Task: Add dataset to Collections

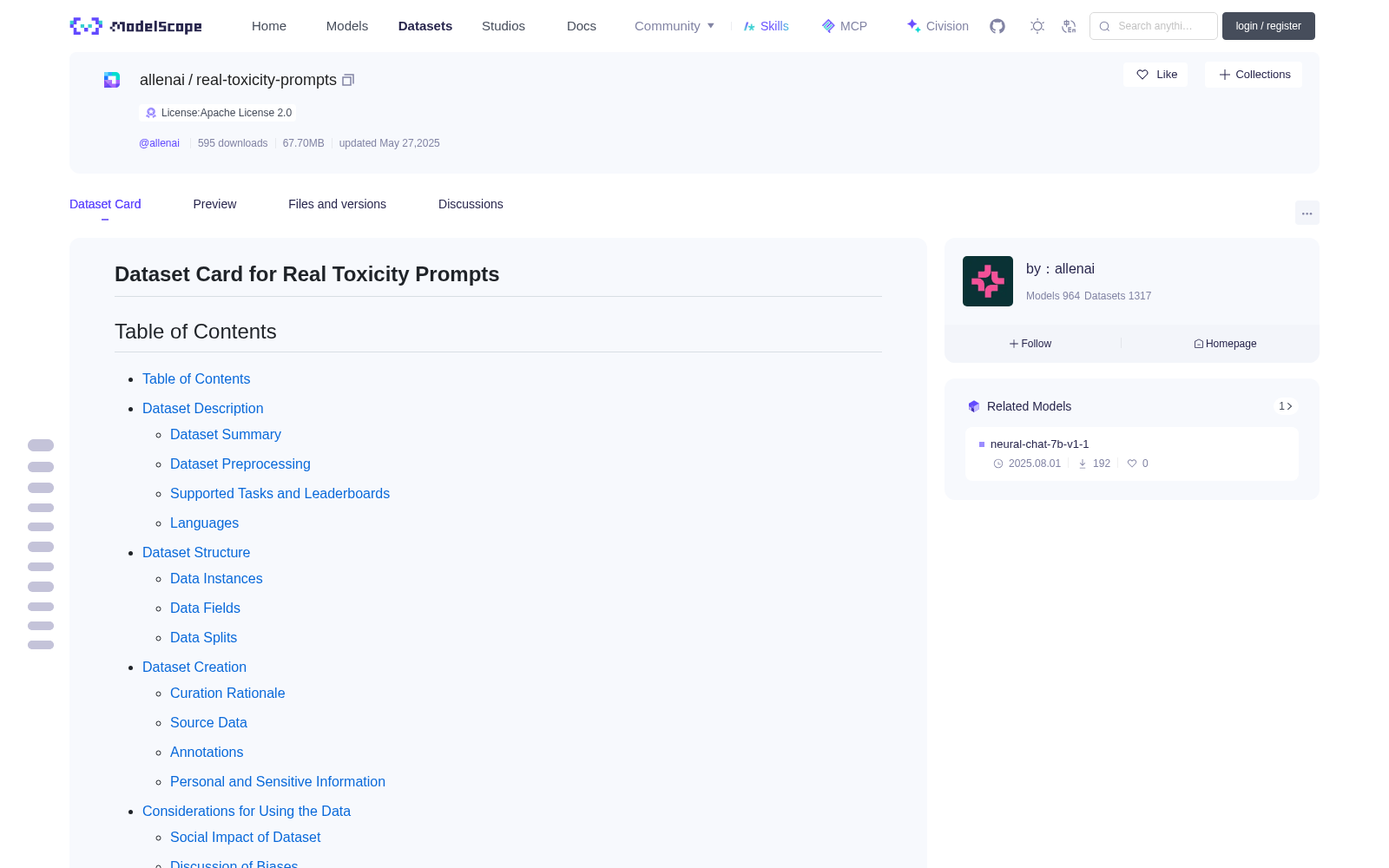Action: [x=1254, y=75]
